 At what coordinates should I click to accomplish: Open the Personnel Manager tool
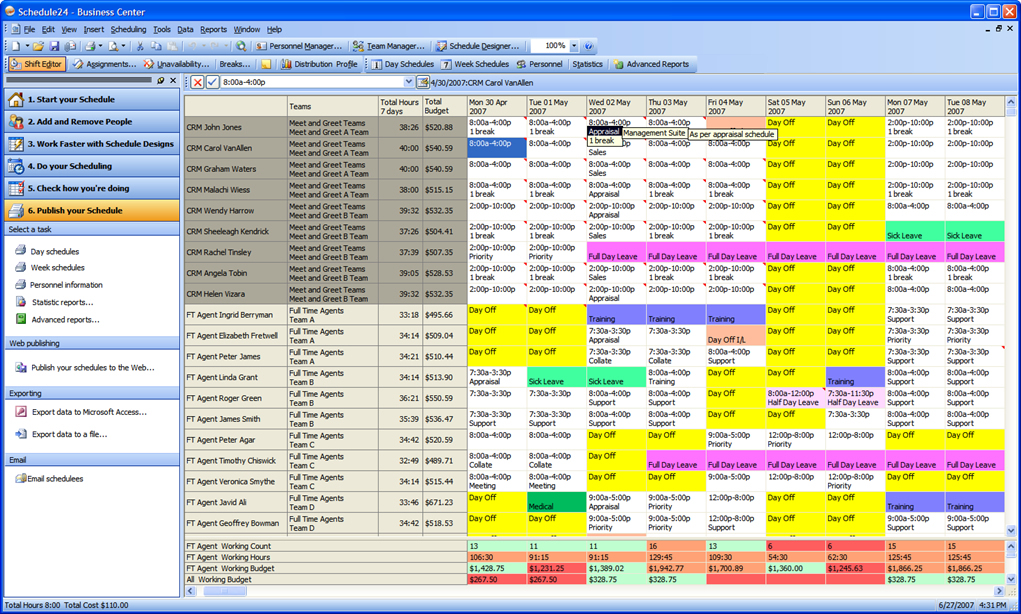(298, 46)
